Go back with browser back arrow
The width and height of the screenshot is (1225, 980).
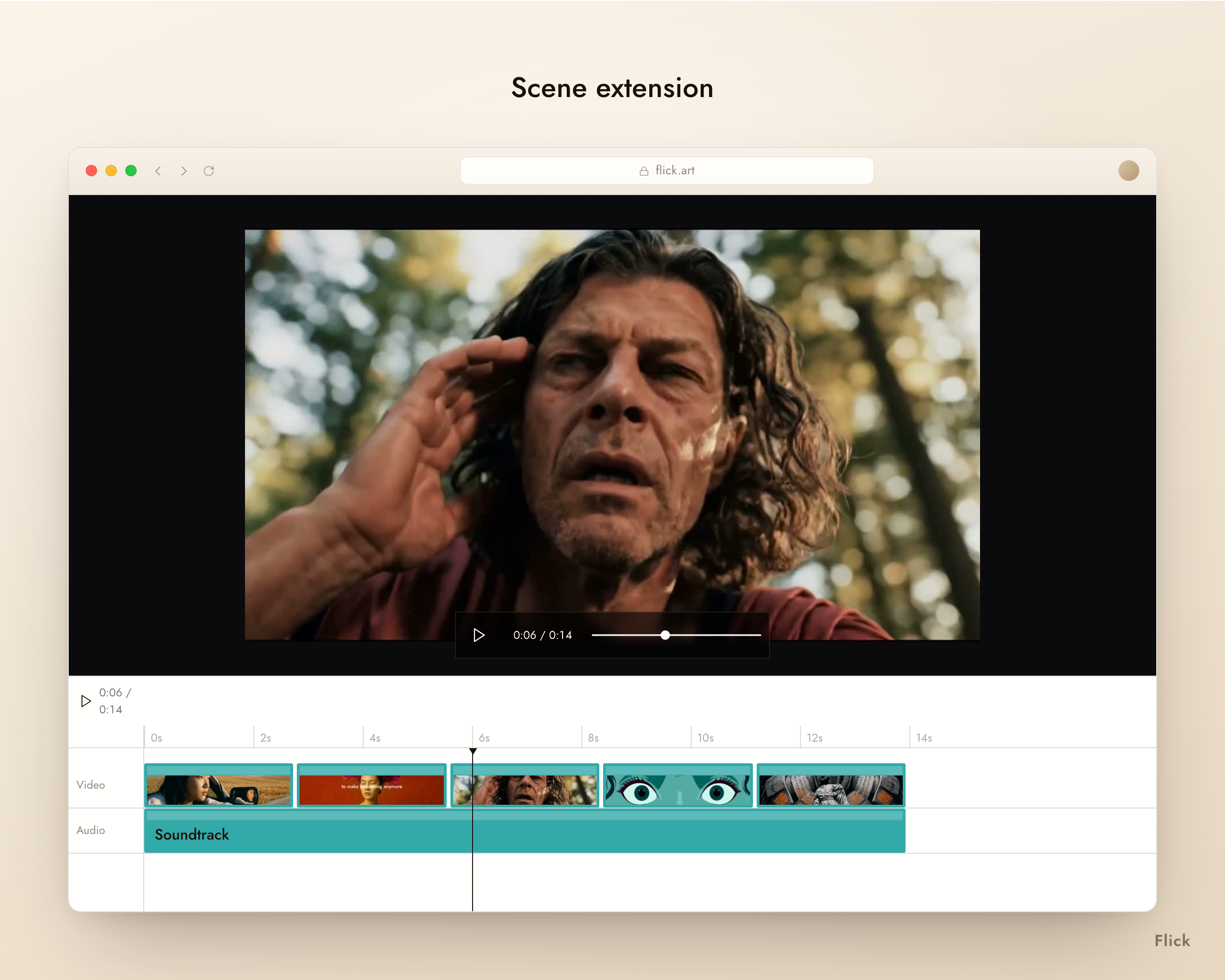click(x=158, y=171)
